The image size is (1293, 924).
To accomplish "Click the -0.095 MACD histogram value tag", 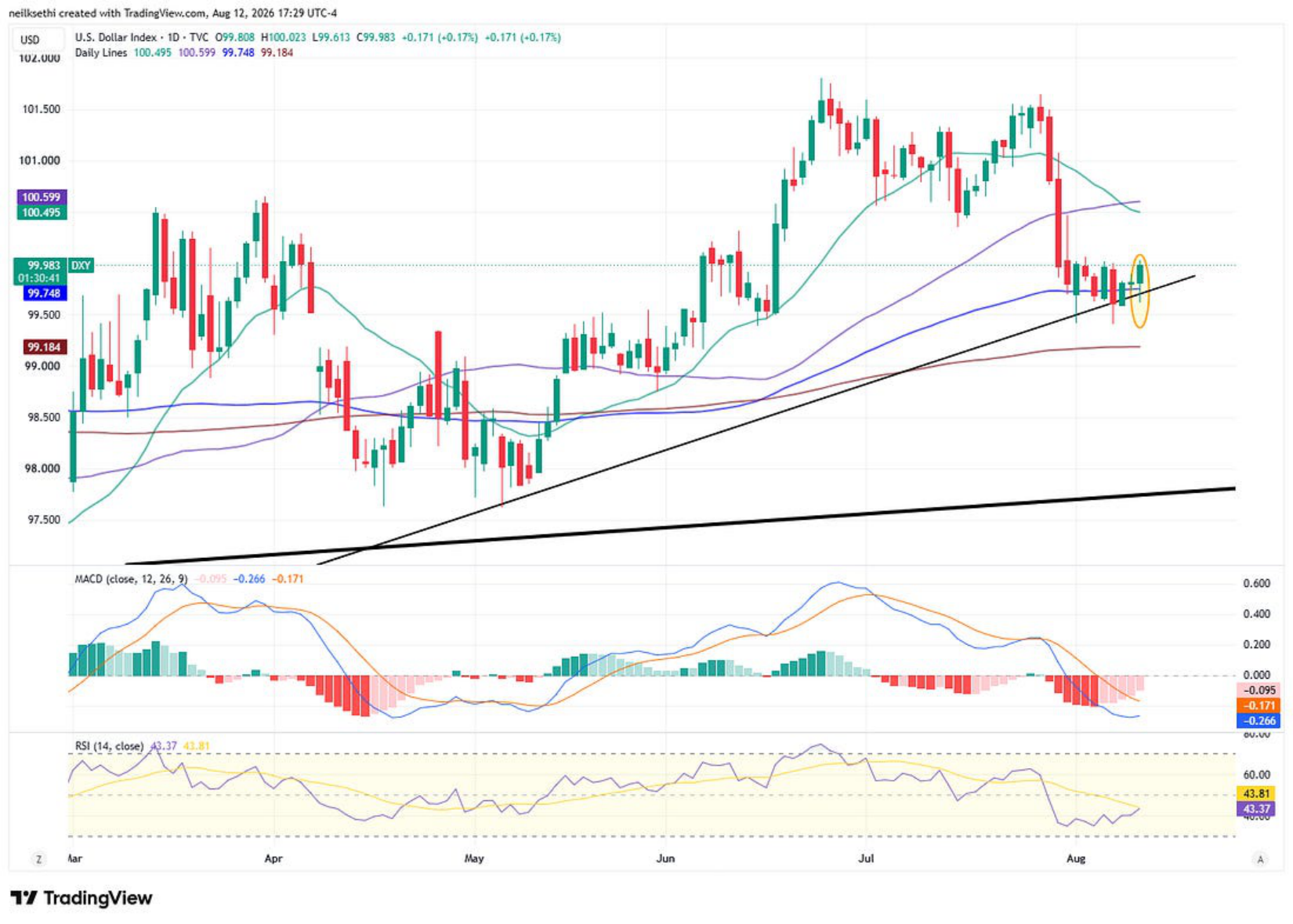I will [x=1259, y=690].
